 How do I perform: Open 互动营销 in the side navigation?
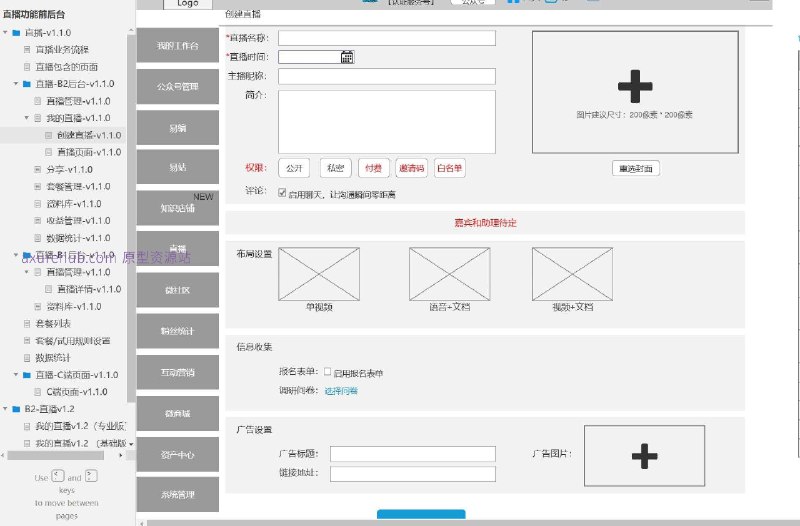178,372
